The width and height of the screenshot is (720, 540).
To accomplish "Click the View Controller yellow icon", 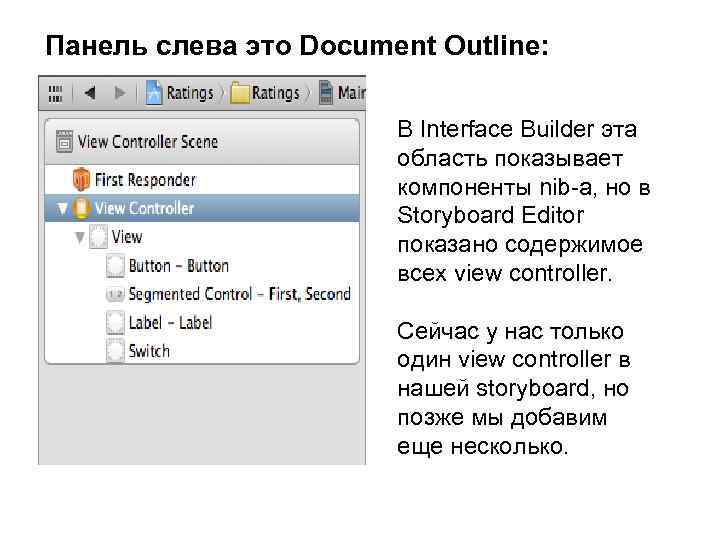I will (x=81, y=208).
